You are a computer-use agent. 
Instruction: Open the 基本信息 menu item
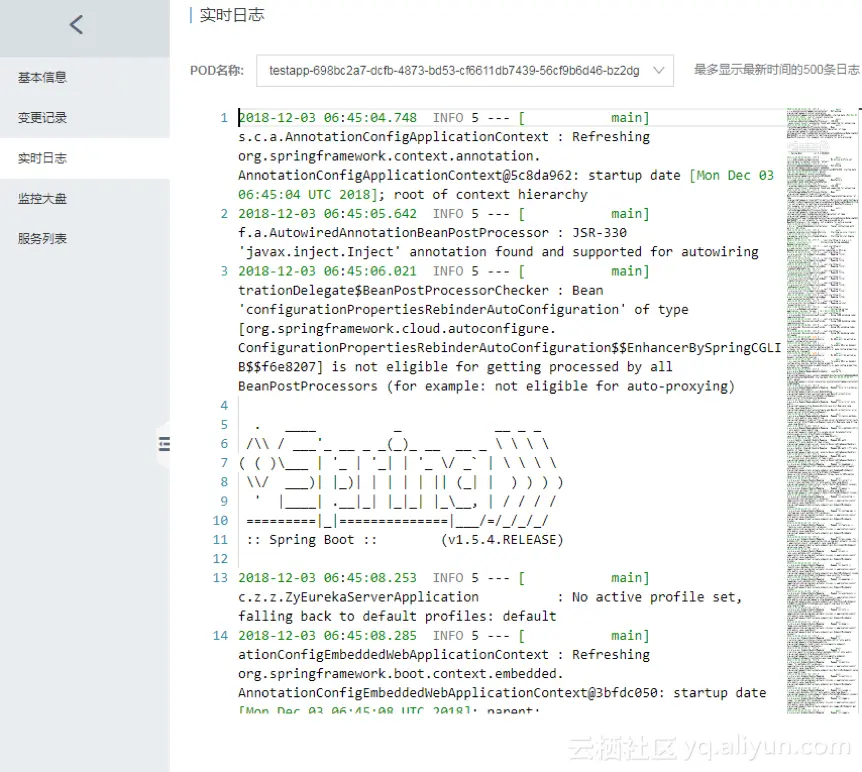coord(42,78)
